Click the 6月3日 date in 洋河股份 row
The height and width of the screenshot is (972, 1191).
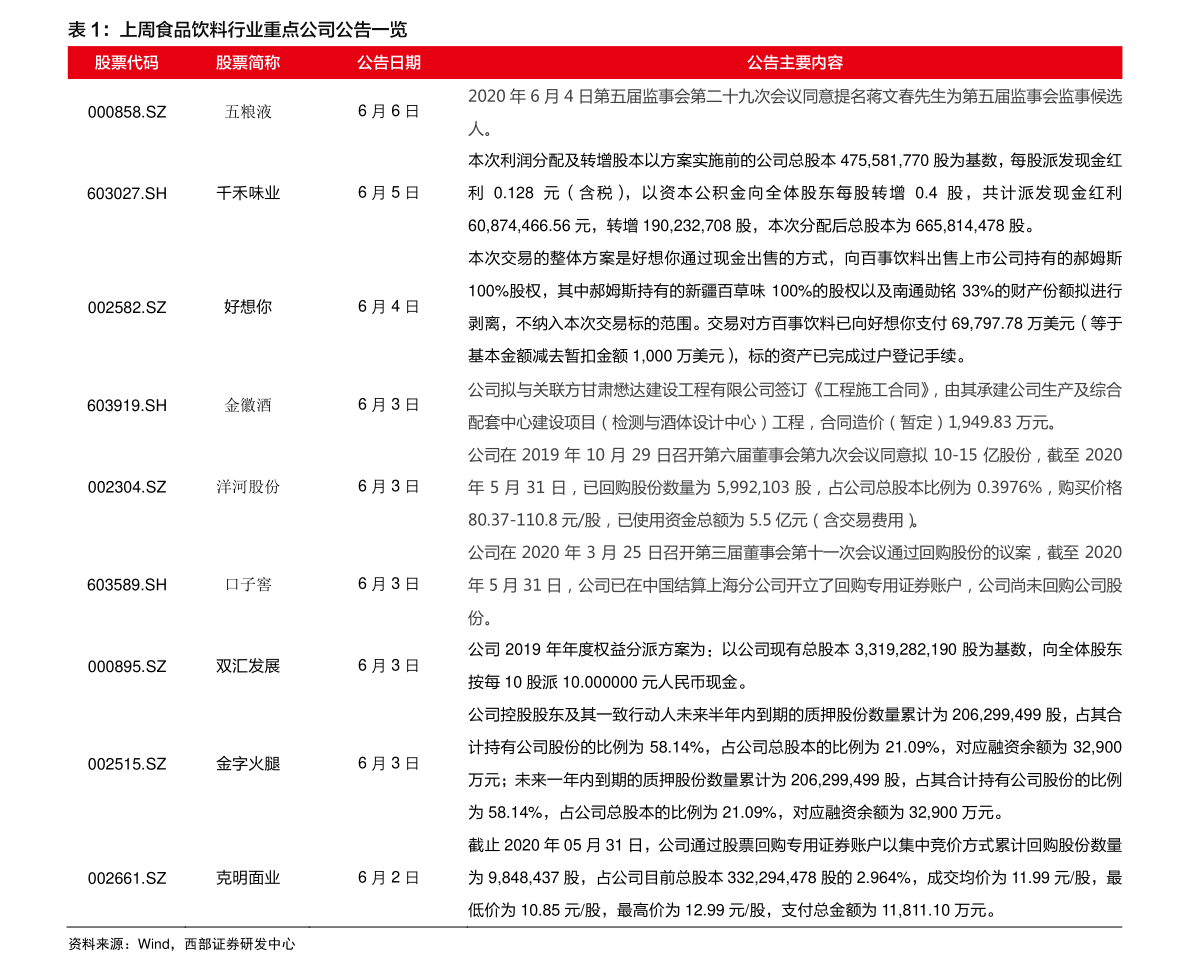389,486
